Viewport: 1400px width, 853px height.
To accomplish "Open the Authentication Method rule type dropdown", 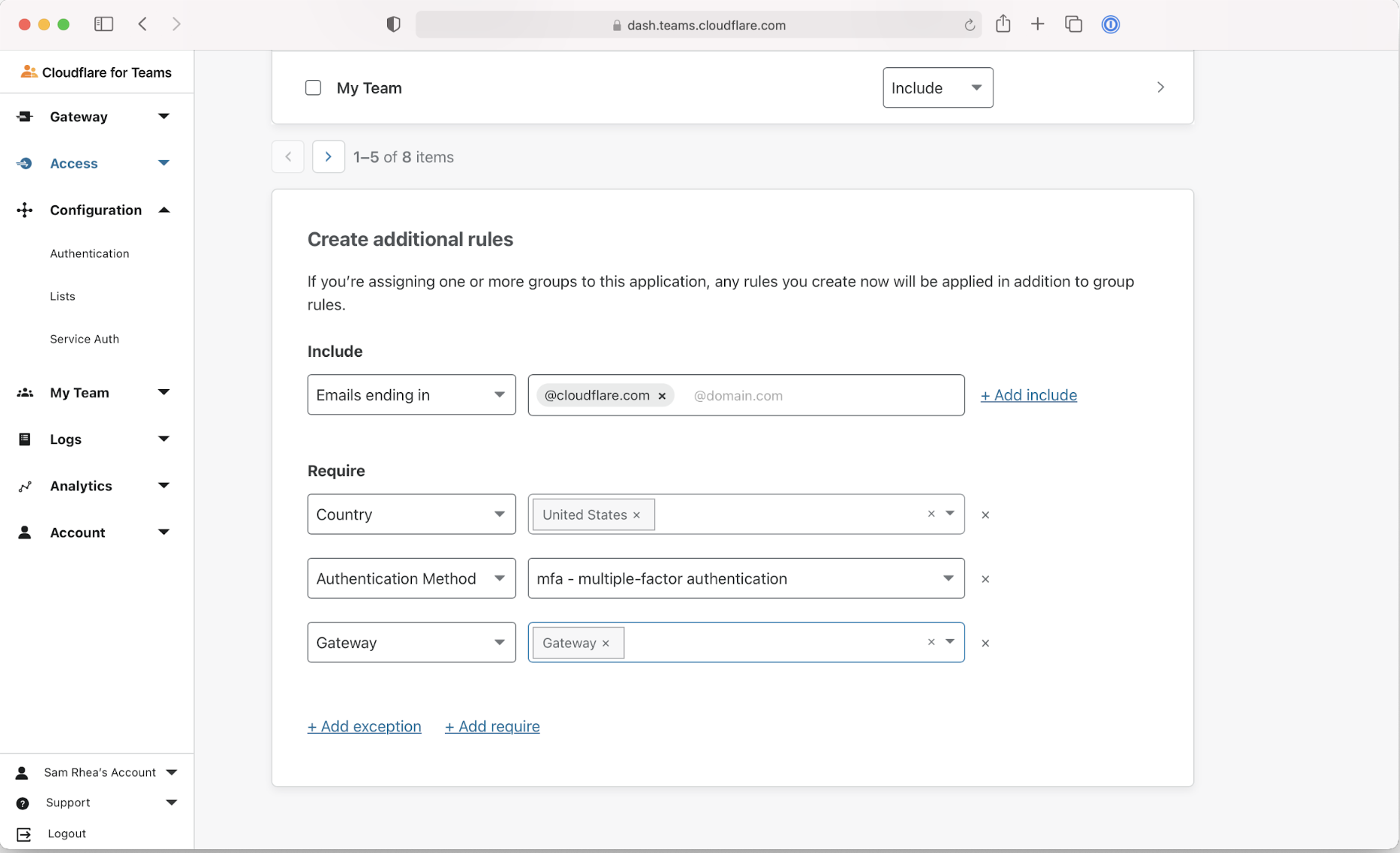I will point(411,578).
